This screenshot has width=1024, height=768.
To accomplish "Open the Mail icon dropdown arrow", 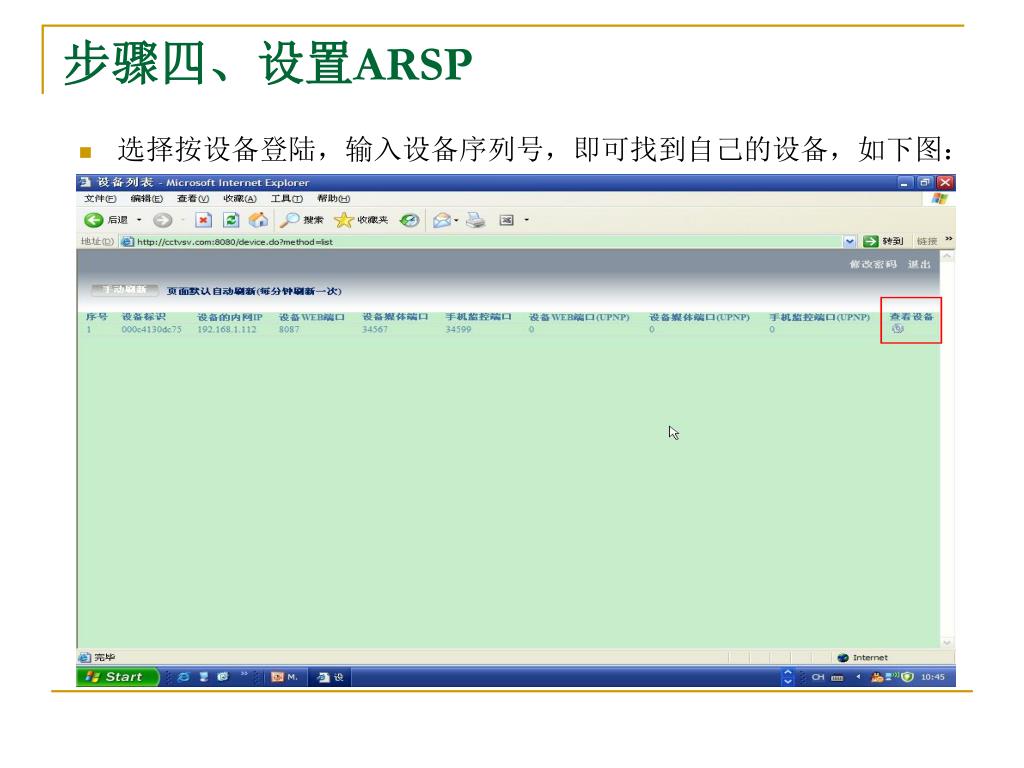I will pyautogui.click(x=456, y=220).
